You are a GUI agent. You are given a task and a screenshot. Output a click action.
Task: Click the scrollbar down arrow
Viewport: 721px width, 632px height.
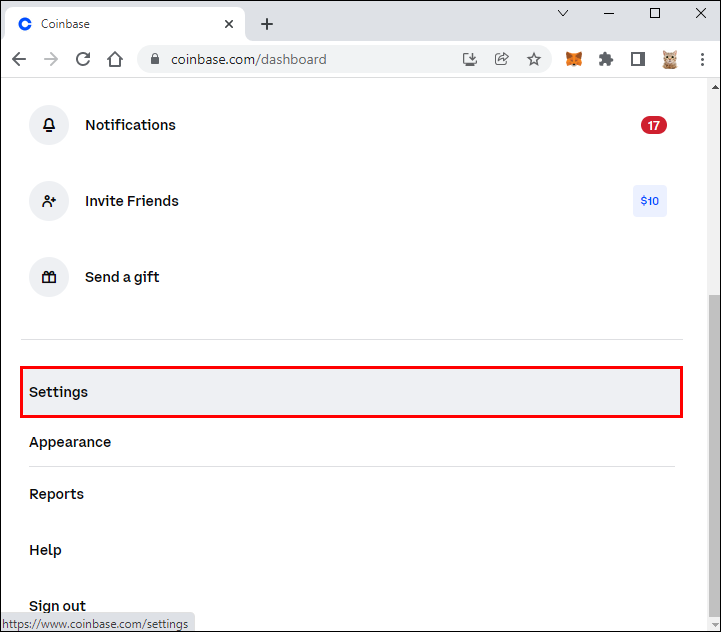pyautogui.click(x=715, y=625)
